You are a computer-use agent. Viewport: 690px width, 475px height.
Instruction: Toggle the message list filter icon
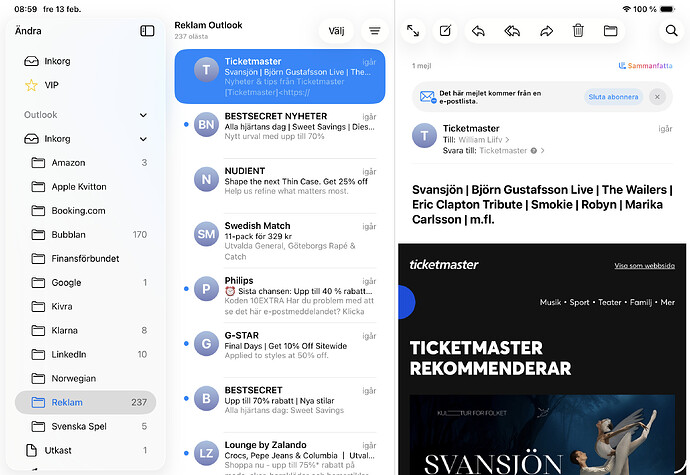click(x=374, y=31)
